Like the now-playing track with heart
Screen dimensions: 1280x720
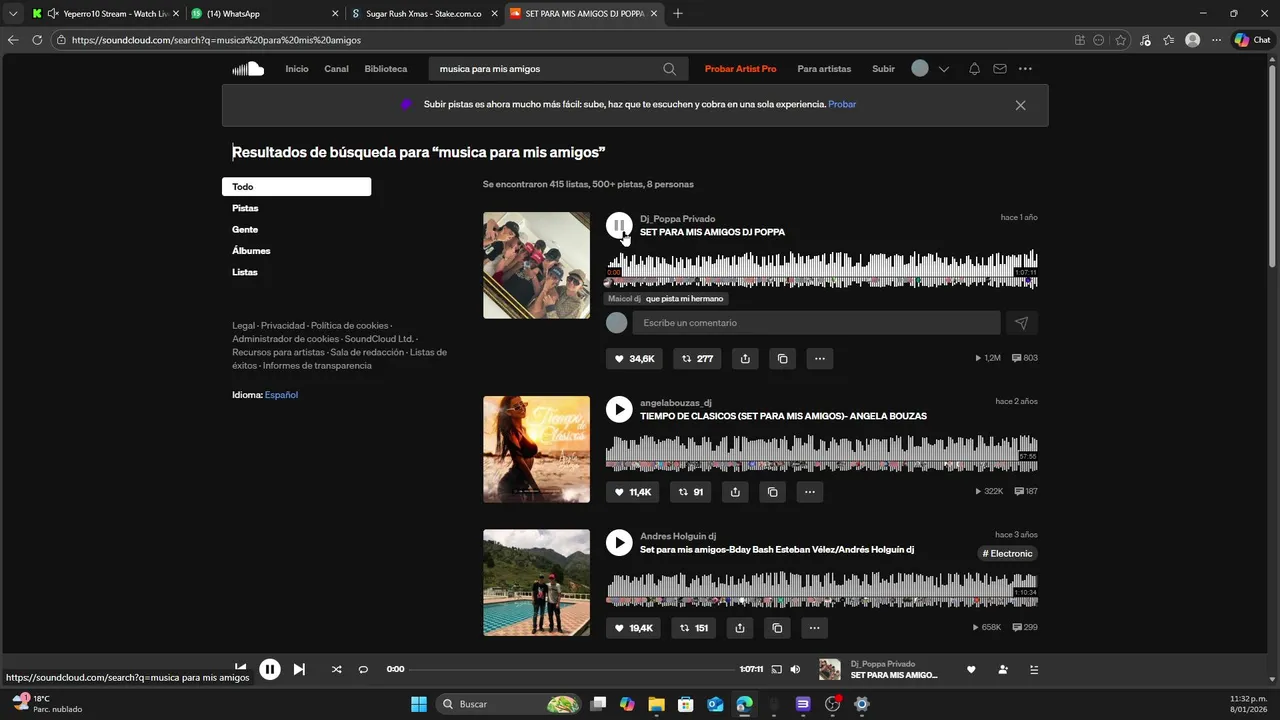click(970, 669)
